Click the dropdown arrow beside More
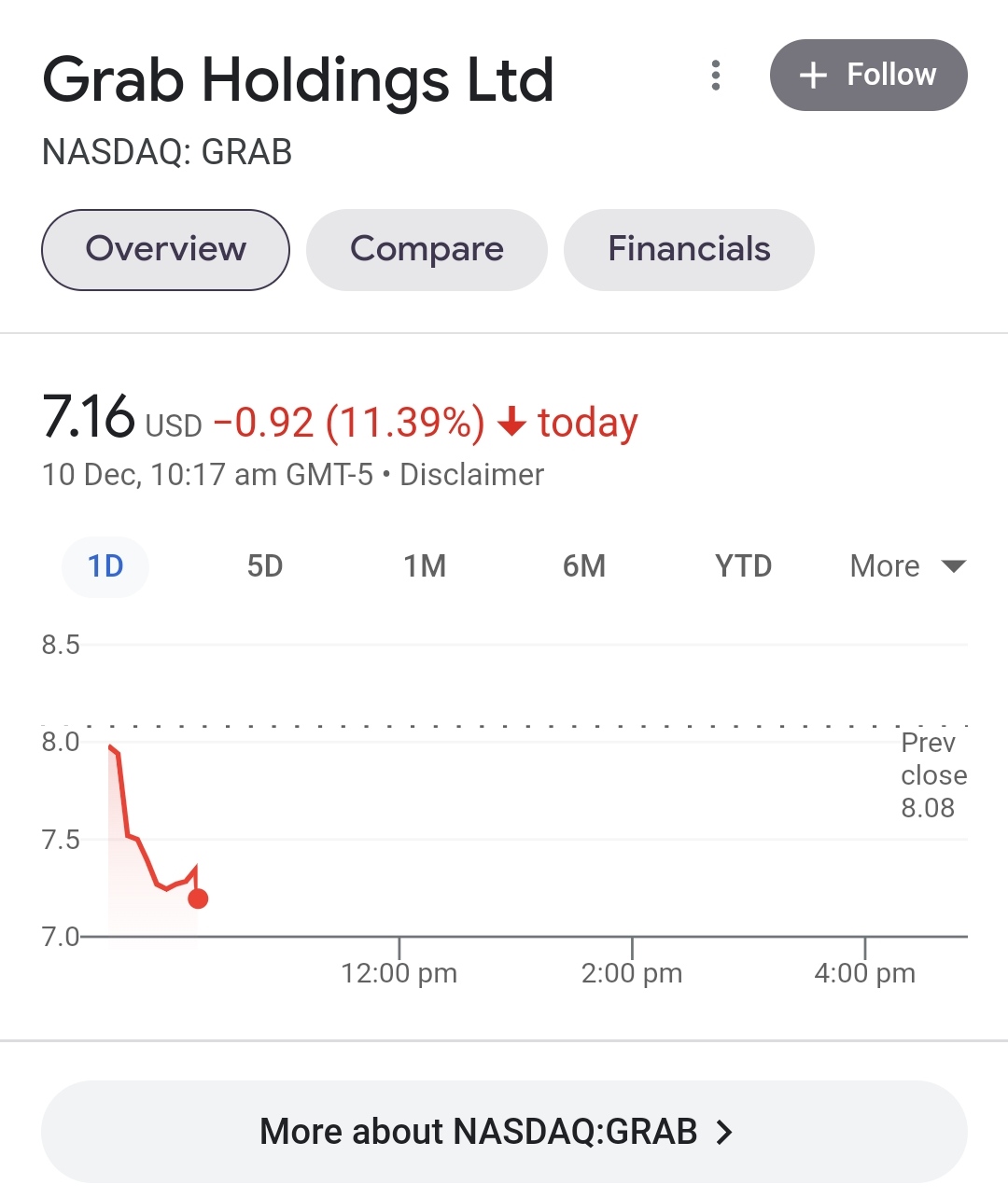 [x=954, y=566]
